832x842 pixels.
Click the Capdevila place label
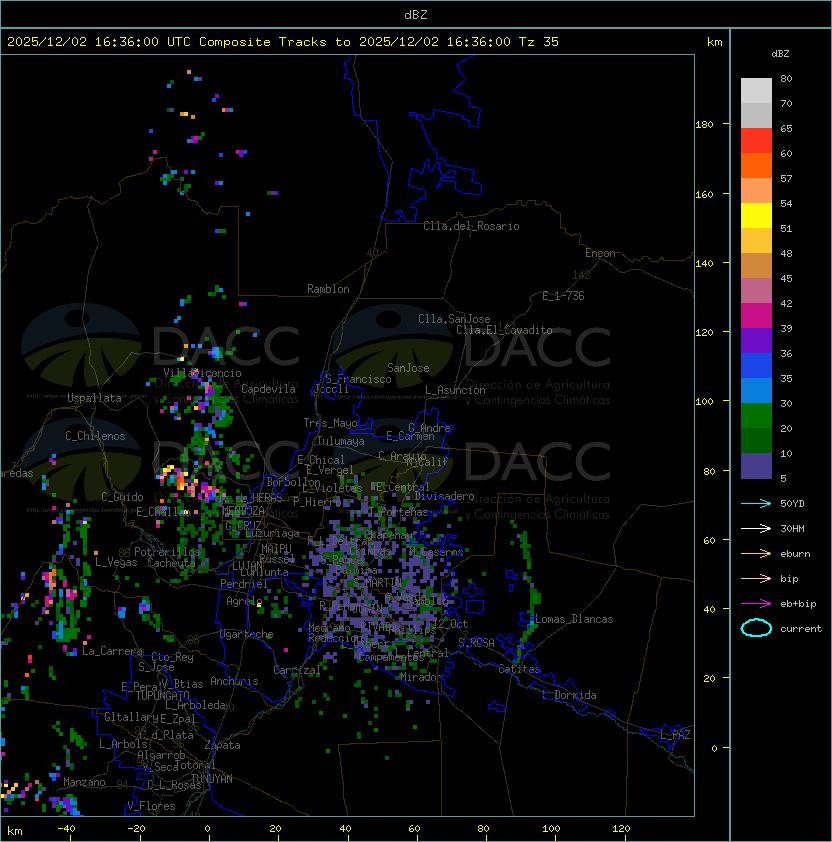[x=268, y=388]
